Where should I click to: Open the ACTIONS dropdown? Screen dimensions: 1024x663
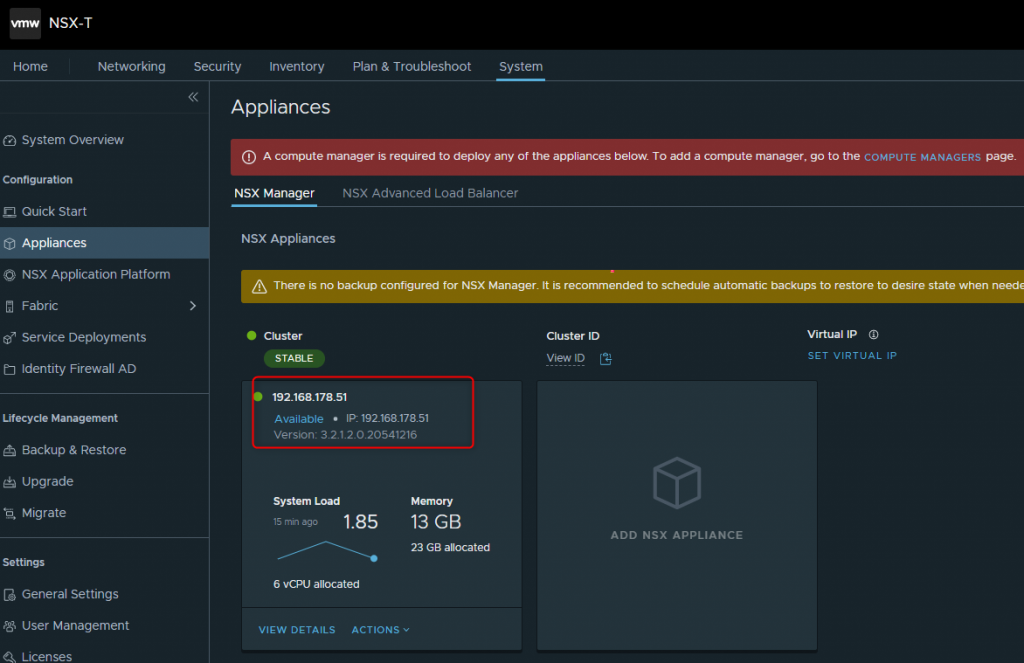tap(380, 630)
